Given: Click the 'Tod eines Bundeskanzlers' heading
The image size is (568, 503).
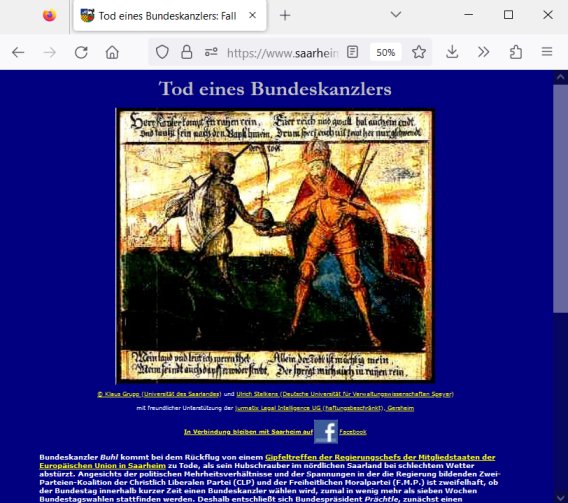Looking at the screenshot, I should 275,89.
